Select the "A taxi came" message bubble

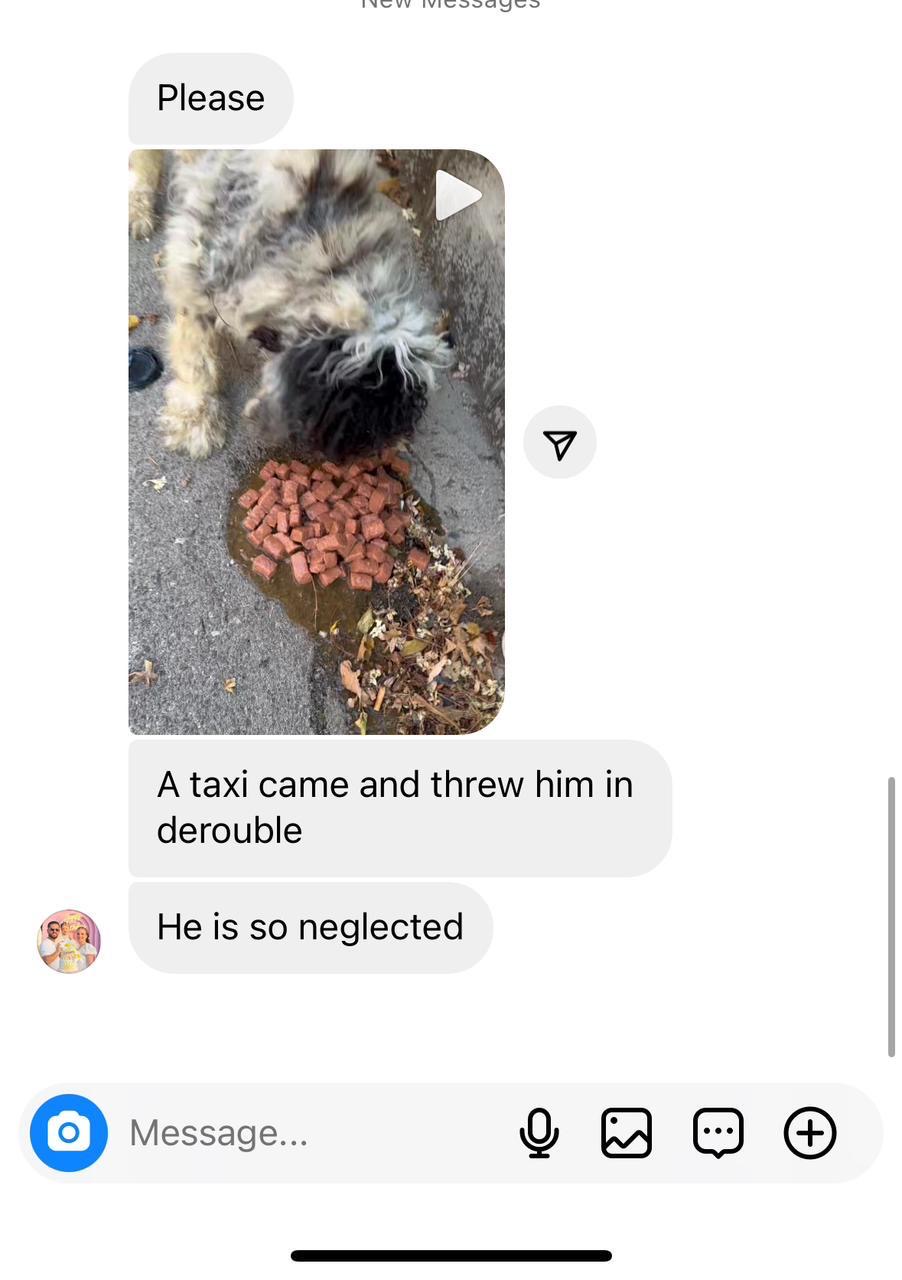400,808
